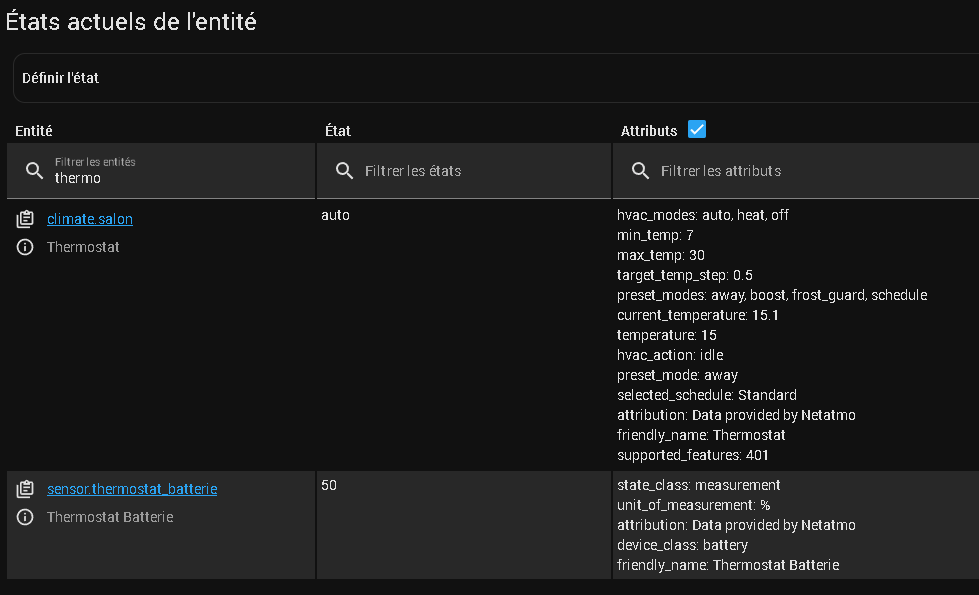This screenshot has width=979, height=595.
Task: Click the Attributs column label
Action: tap(649, 131)
